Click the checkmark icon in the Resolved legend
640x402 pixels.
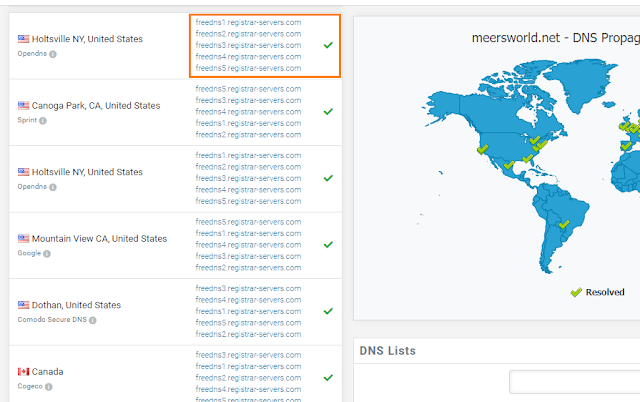(x=576, y=292)
